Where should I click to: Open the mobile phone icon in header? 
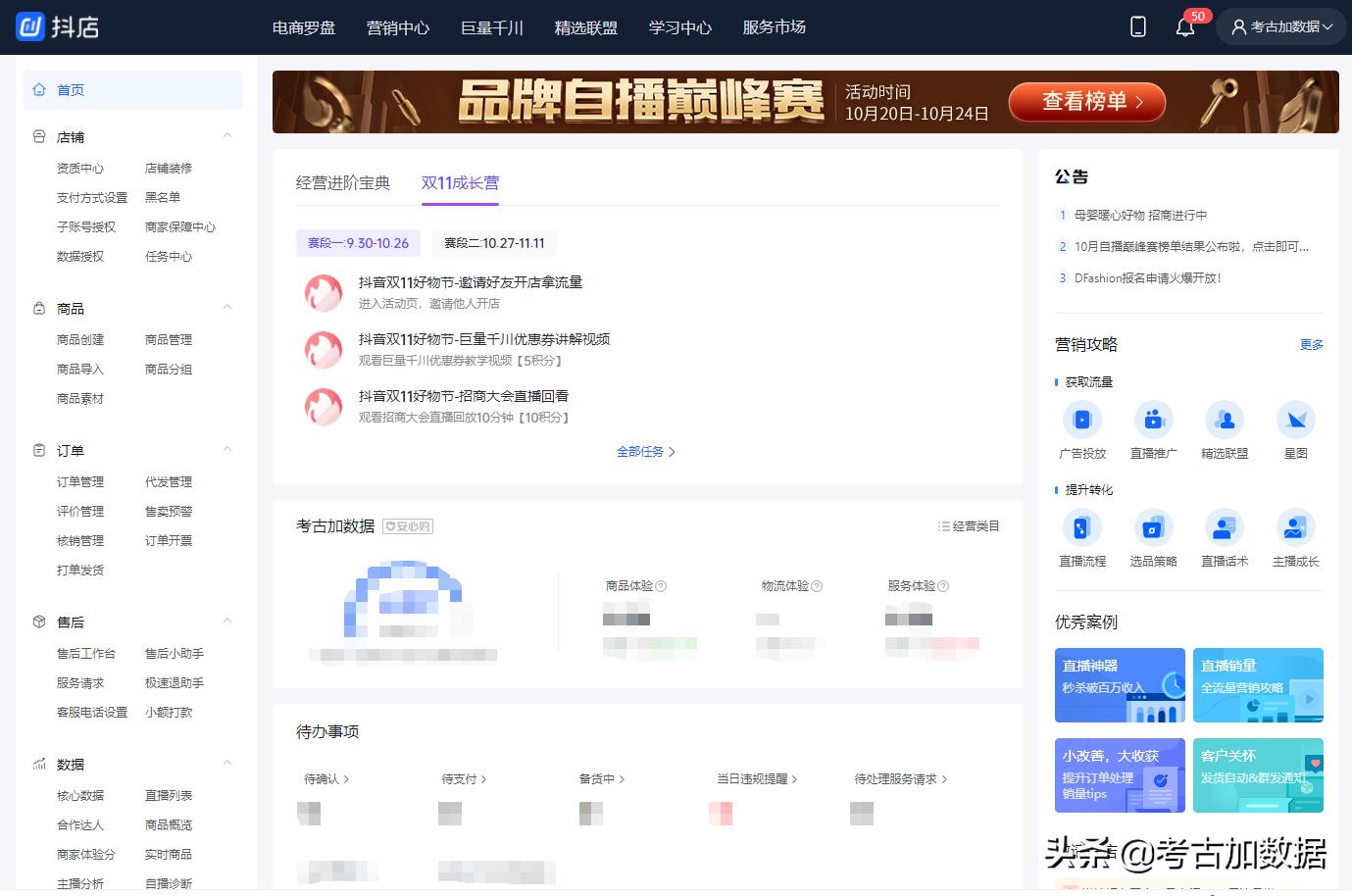pos(1138,27)
